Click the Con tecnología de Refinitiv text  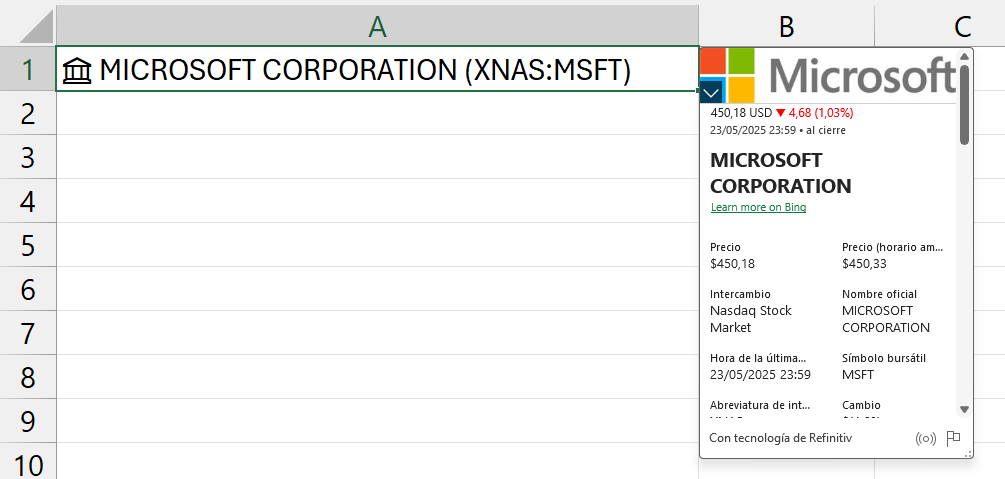pyautogui.click(x=781, y=438)
